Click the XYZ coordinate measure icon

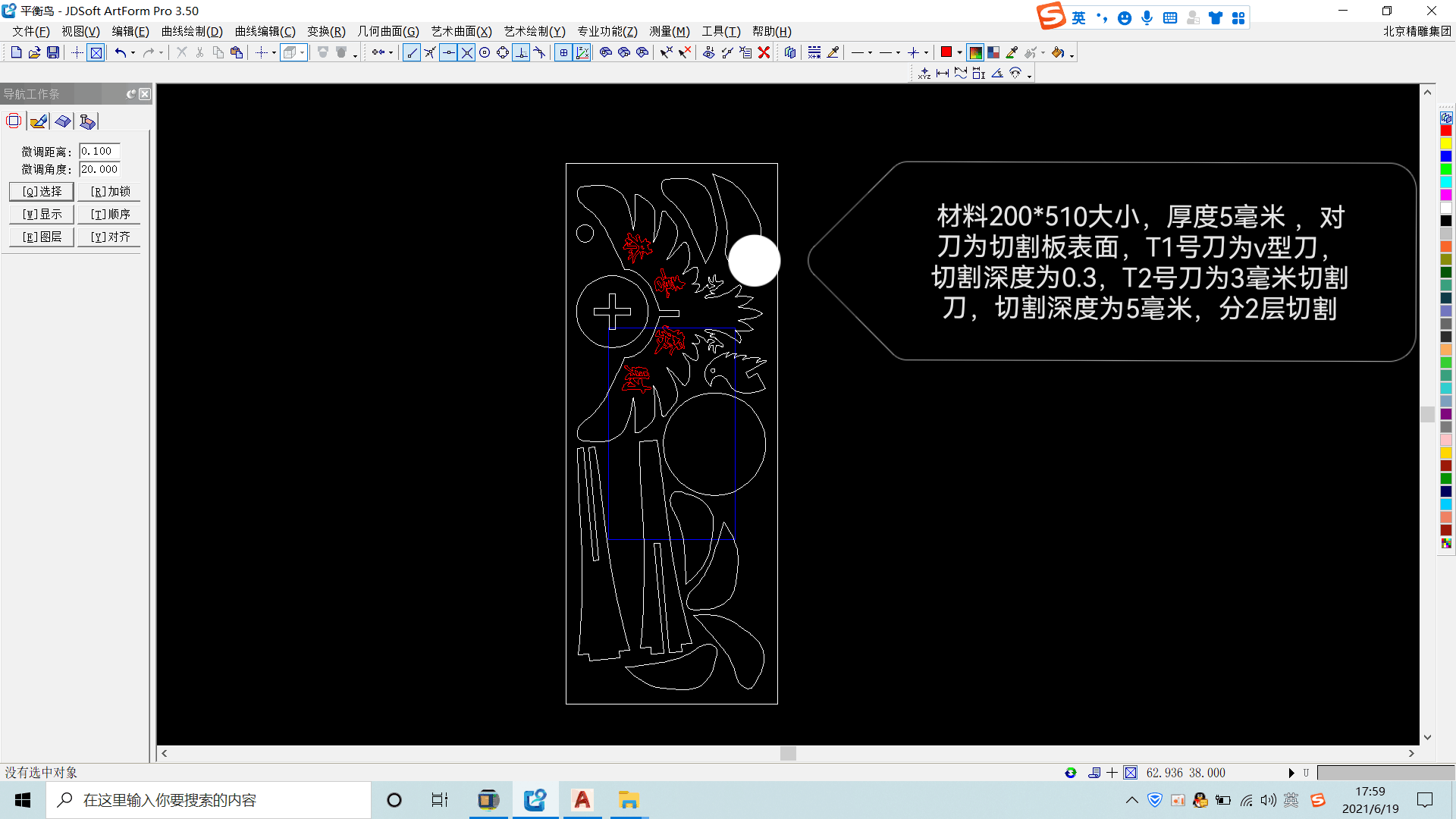tap(924, 74)
